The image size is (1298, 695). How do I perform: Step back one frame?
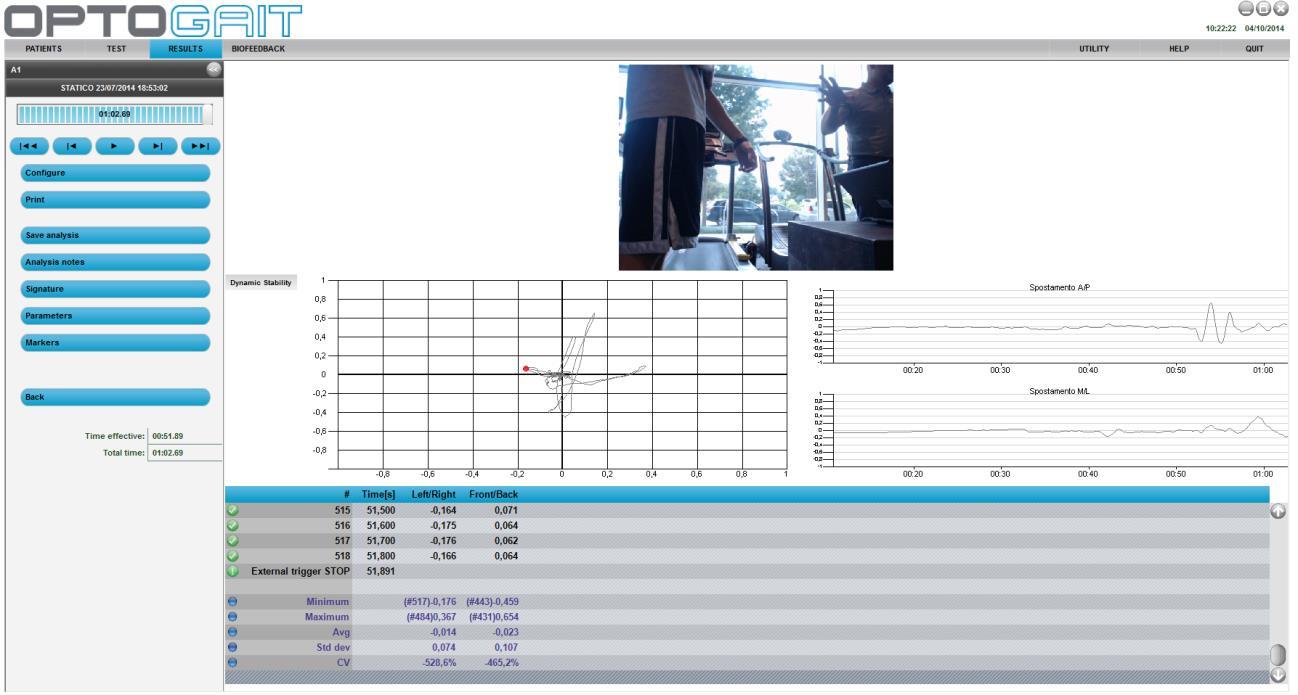(x=72, y=146)
